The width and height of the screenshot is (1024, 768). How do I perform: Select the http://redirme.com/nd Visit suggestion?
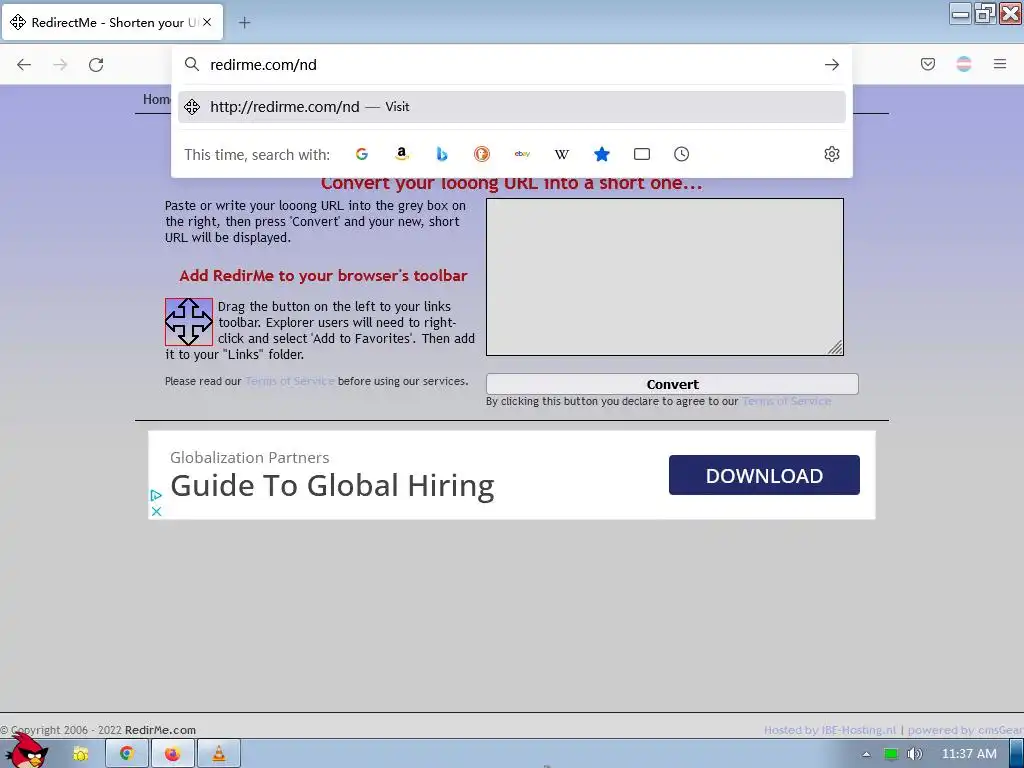[x=511, y=107]
